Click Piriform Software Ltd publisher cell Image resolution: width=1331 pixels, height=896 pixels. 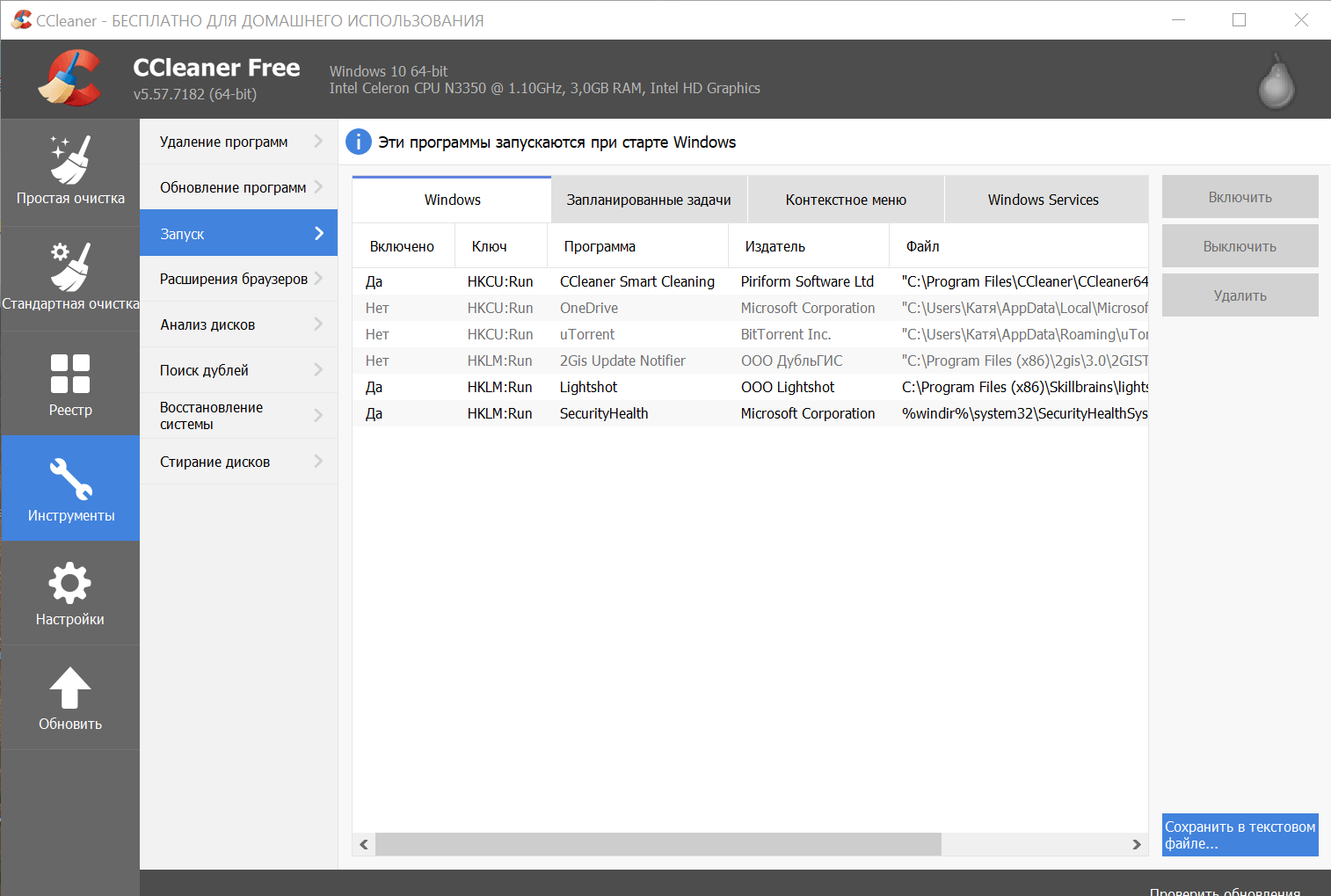click(807, 281)
